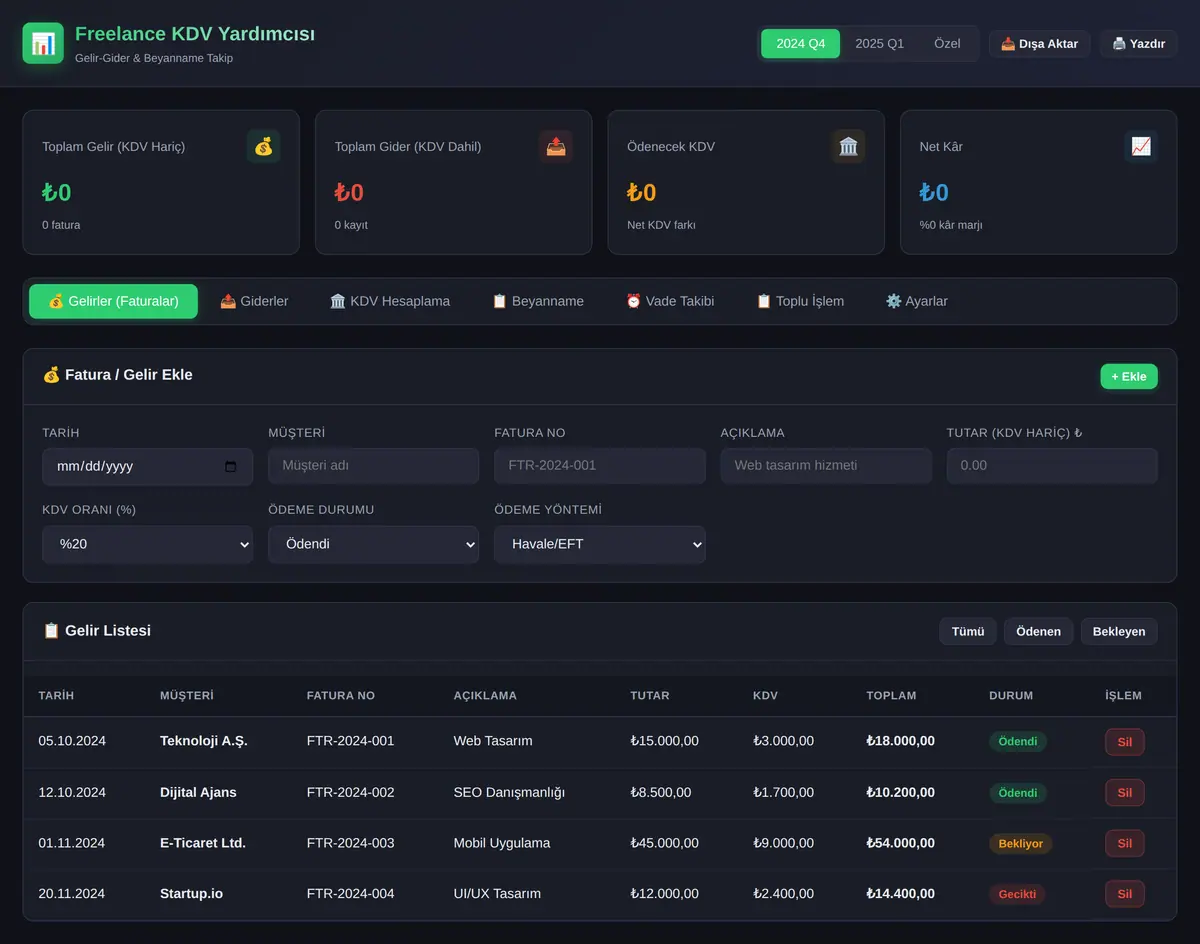Go to the Vade Takibi tab
Viewport: 1200px width, 944px height.
[670, 301]
